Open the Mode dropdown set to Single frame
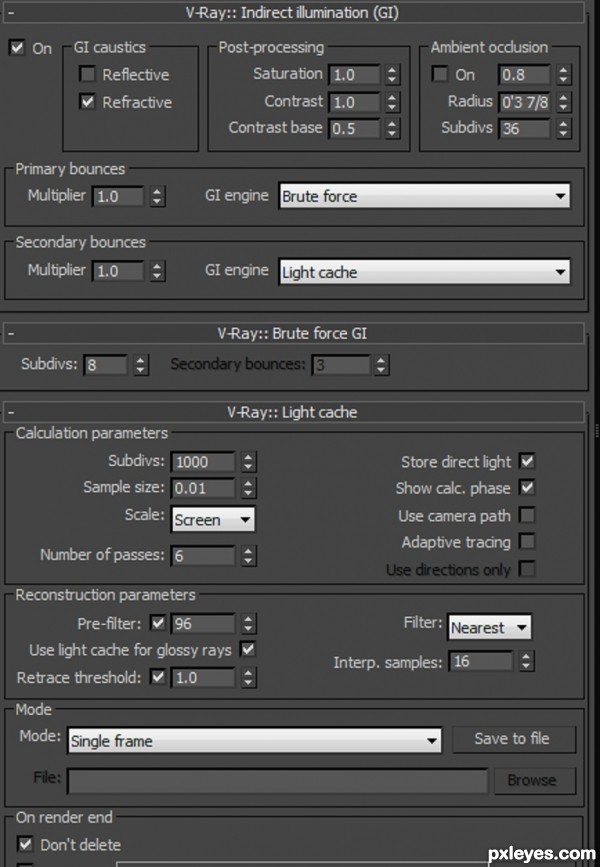 (x=254, y=741)
